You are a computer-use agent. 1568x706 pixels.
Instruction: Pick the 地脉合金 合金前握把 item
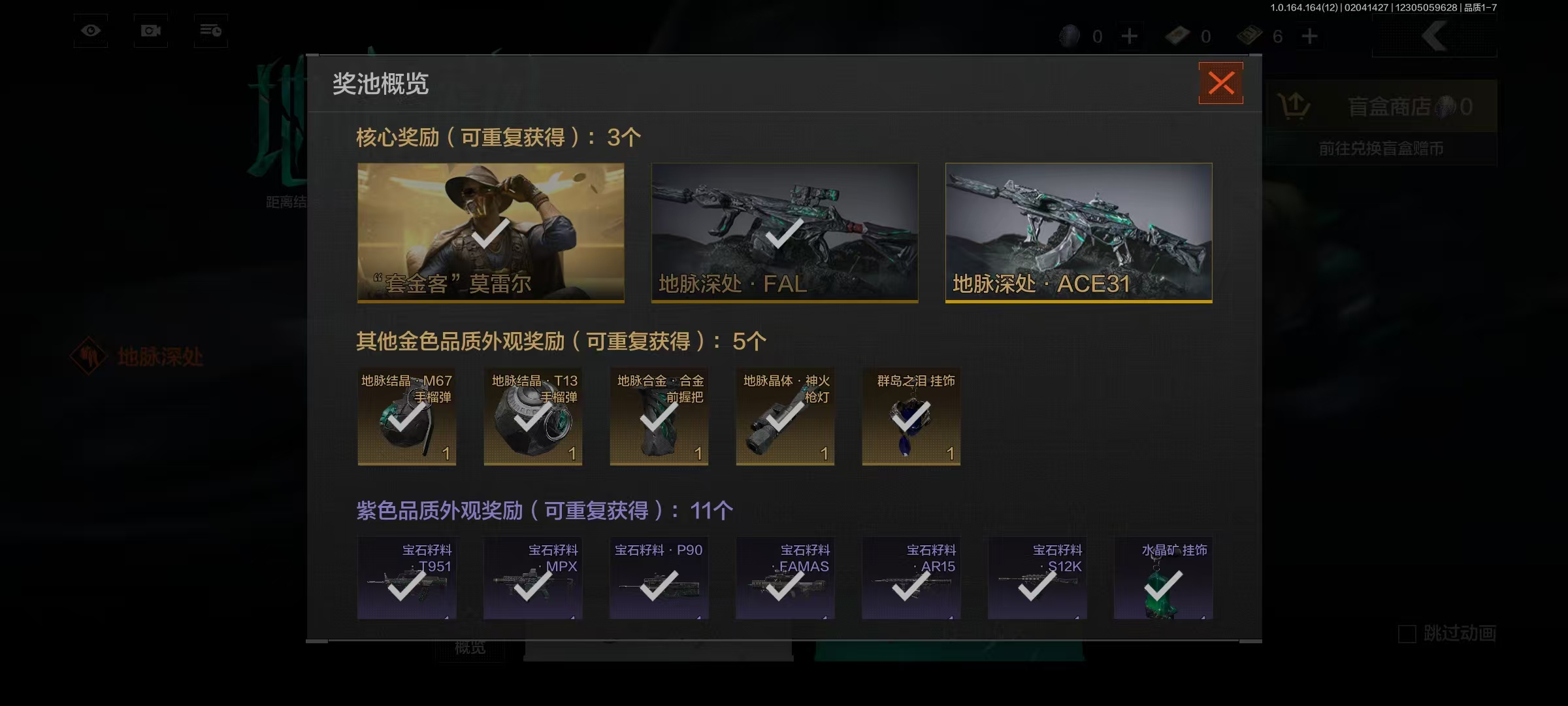[x=659, y=416]
